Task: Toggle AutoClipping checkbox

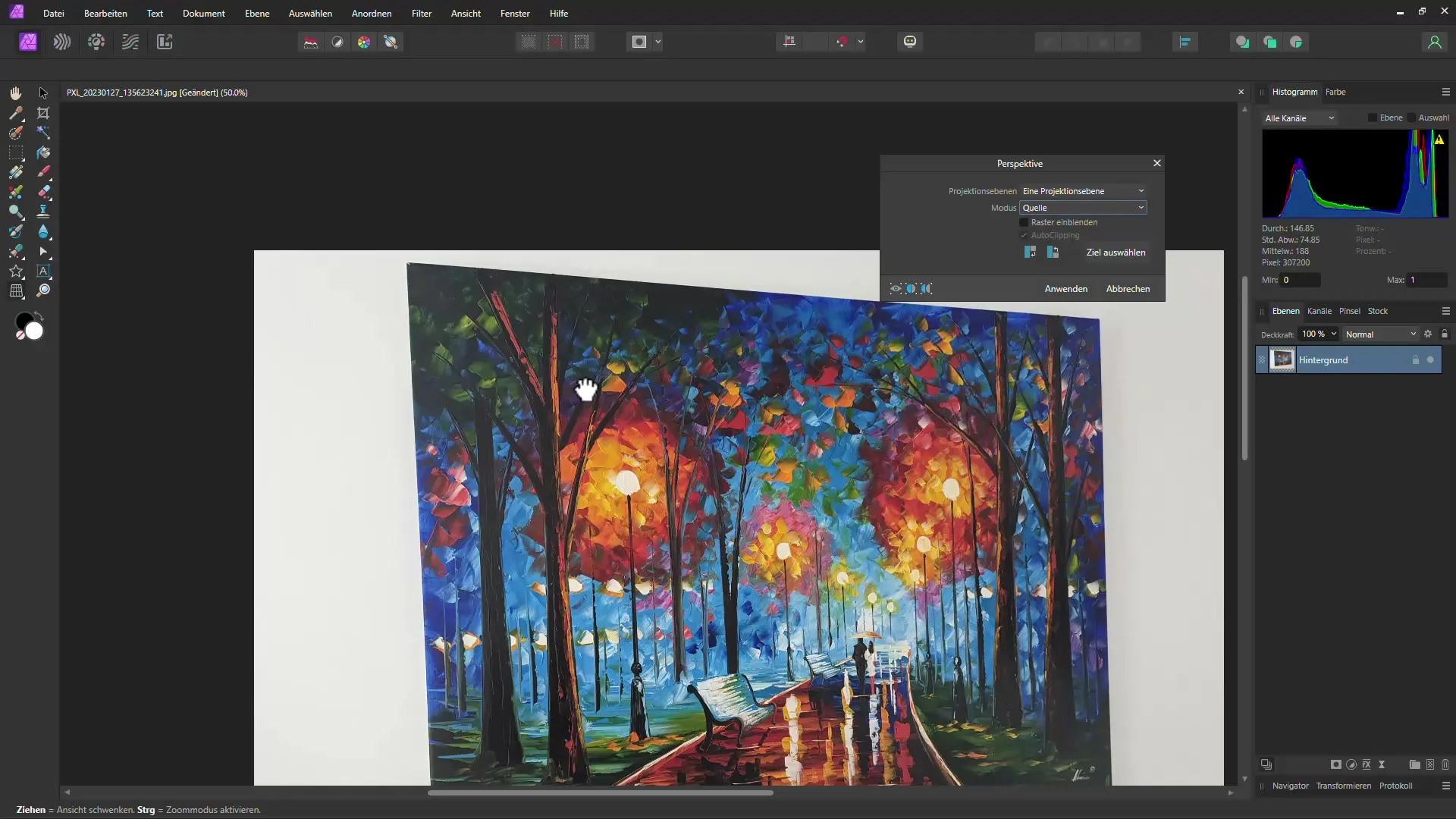Action: pyautogui.click(x=1023, y=235)
